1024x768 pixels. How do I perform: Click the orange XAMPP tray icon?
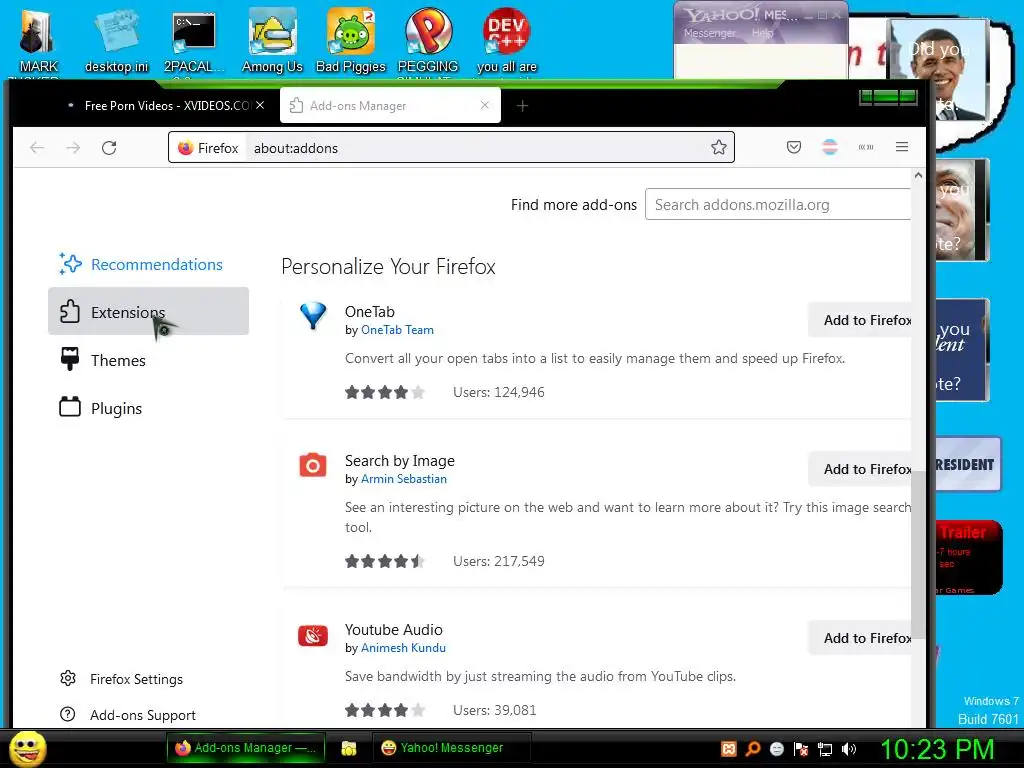pos(728,749)
